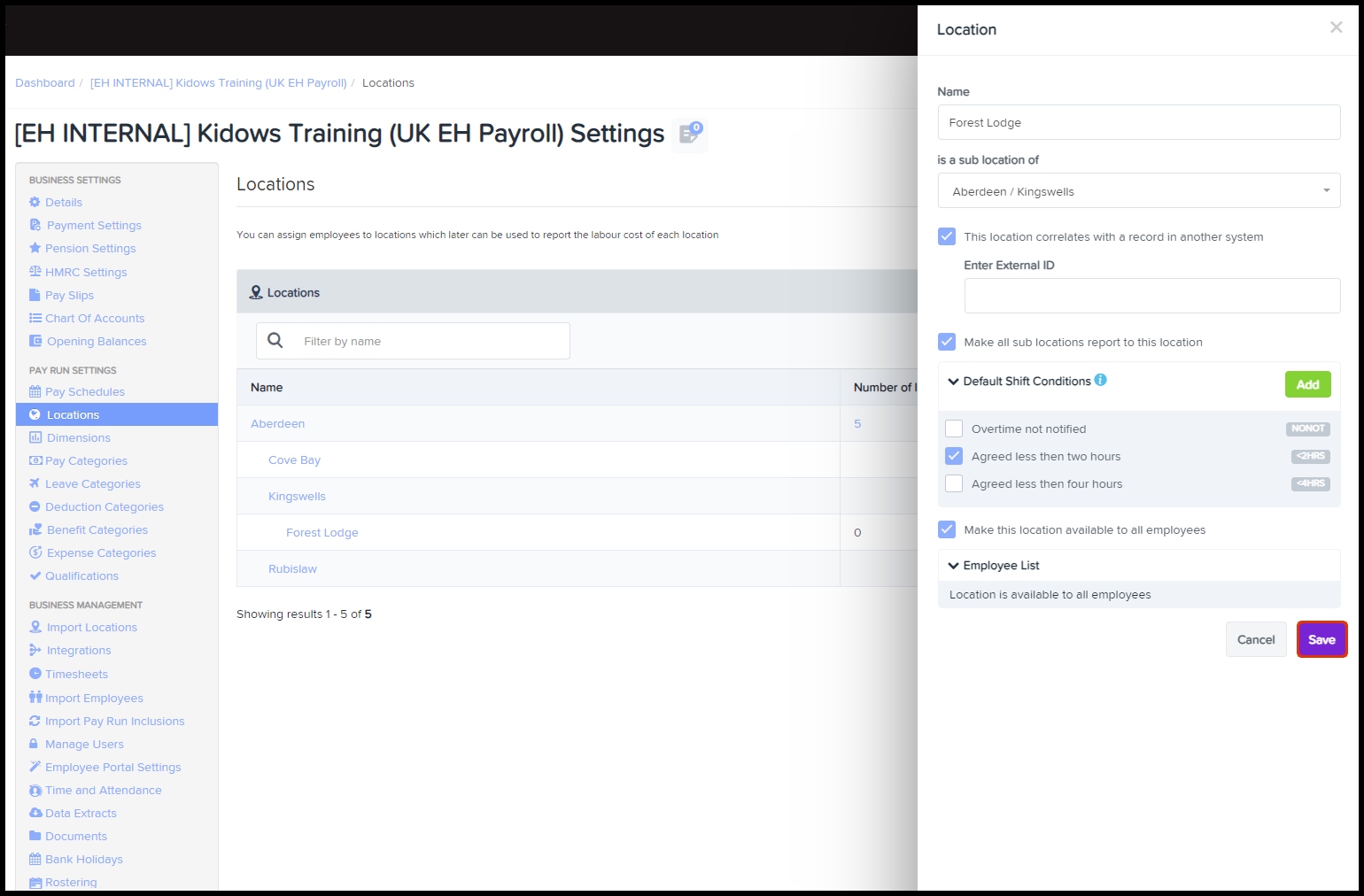The image size is (1364, 896).
Task: Open the 'is a sub location of' dropdown
Action: (x=1139, y=191)
